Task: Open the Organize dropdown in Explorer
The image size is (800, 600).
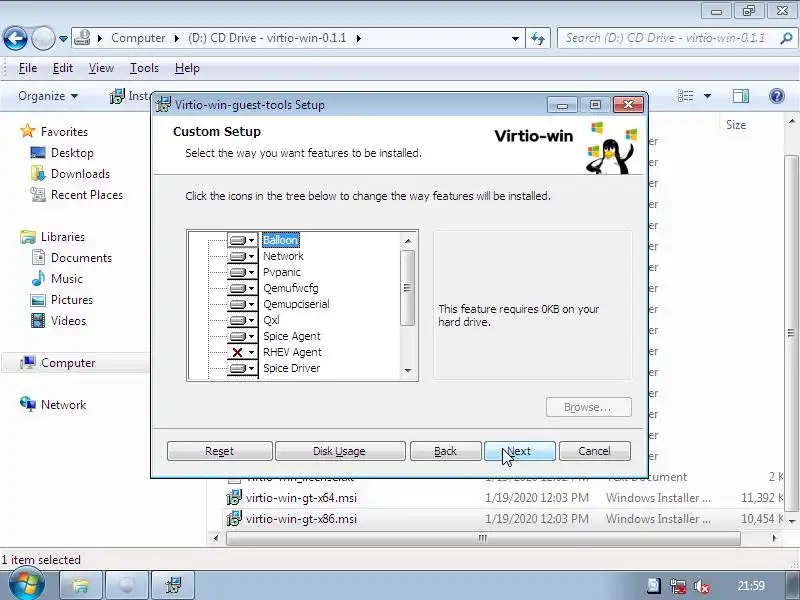Action: click(x=48, y=96)
